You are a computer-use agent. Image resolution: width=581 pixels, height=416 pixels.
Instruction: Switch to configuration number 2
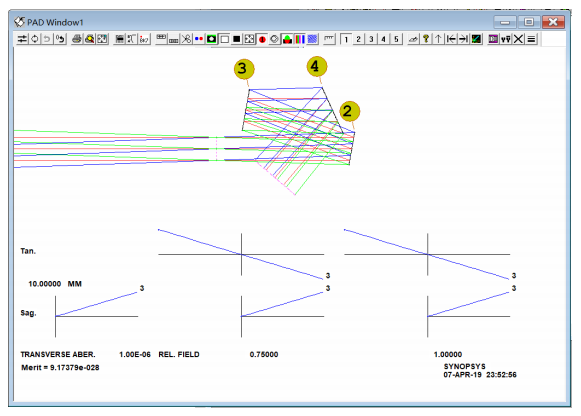coord(358,39)
